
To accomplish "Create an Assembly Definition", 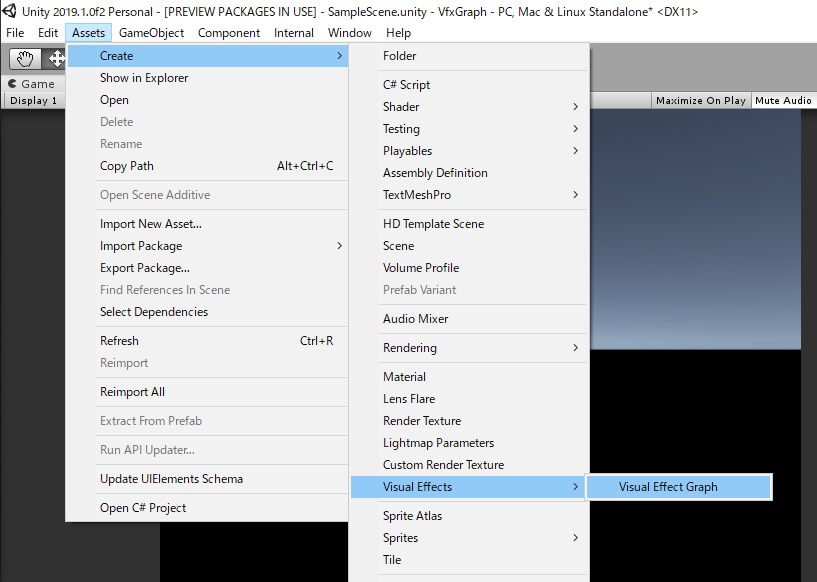I will (470, 172).
